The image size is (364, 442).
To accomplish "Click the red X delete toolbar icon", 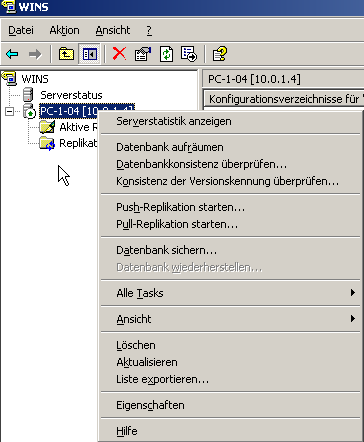I will pos(119,54).
